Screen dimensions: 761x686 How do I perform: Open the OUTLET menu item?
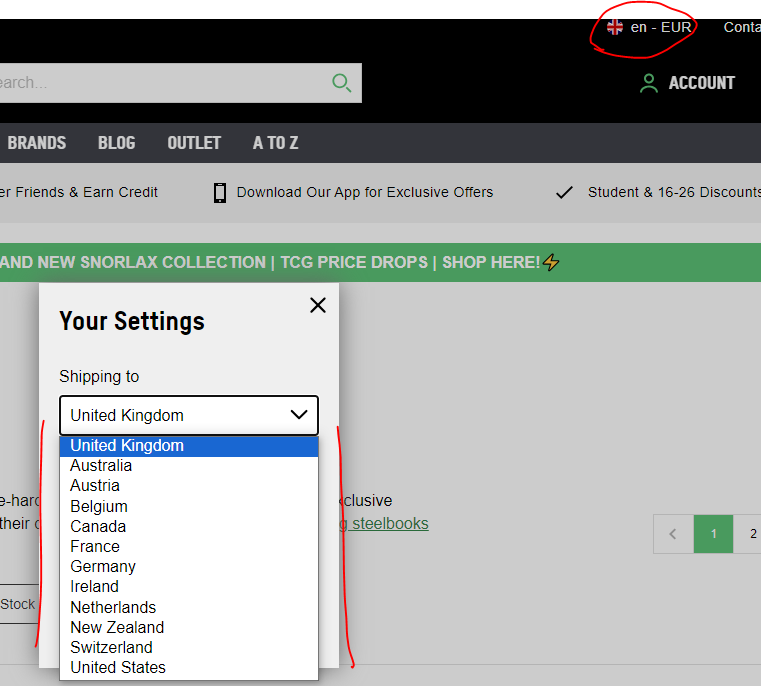(194, 143)
